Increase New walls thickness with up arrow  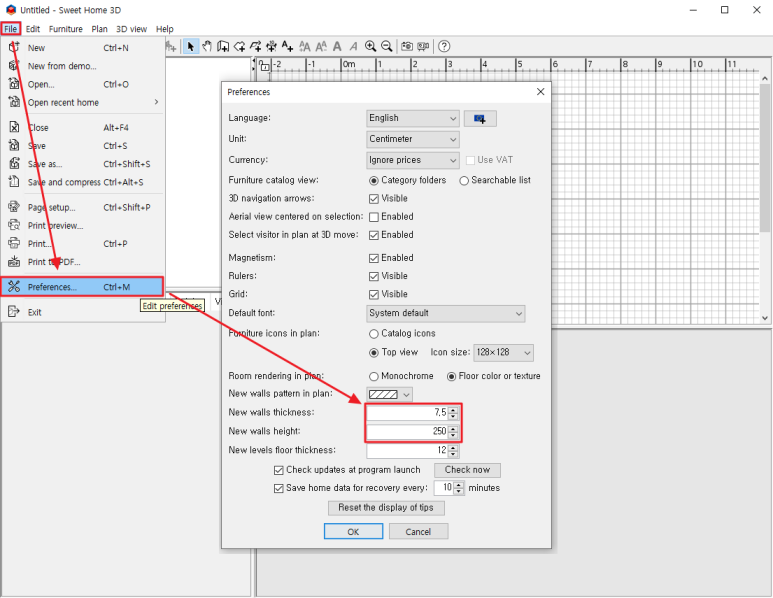(453, 410)
